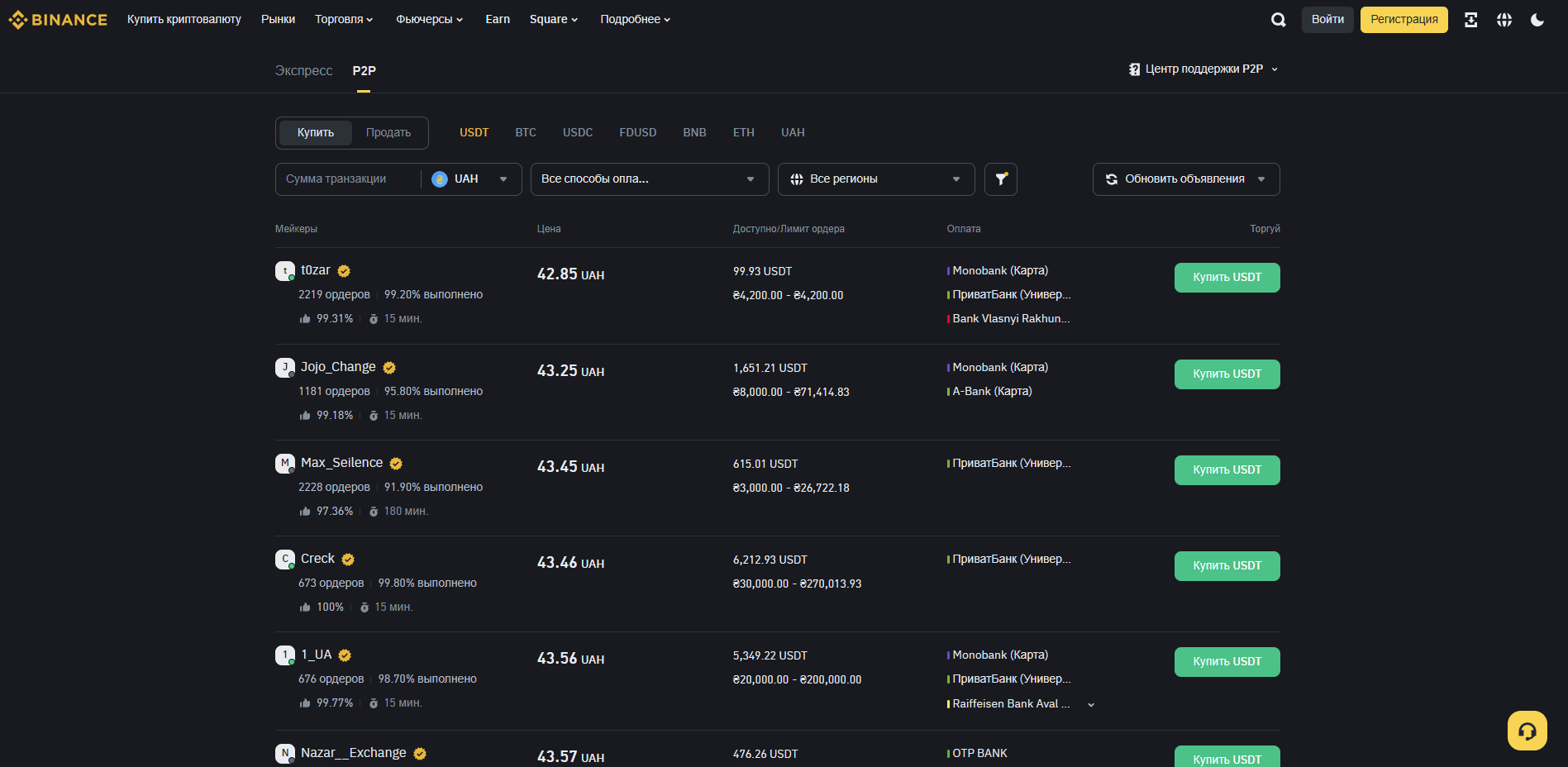
Task: Select the ETH asset tab
Action: pyautogui.click(x=744, y=132)
